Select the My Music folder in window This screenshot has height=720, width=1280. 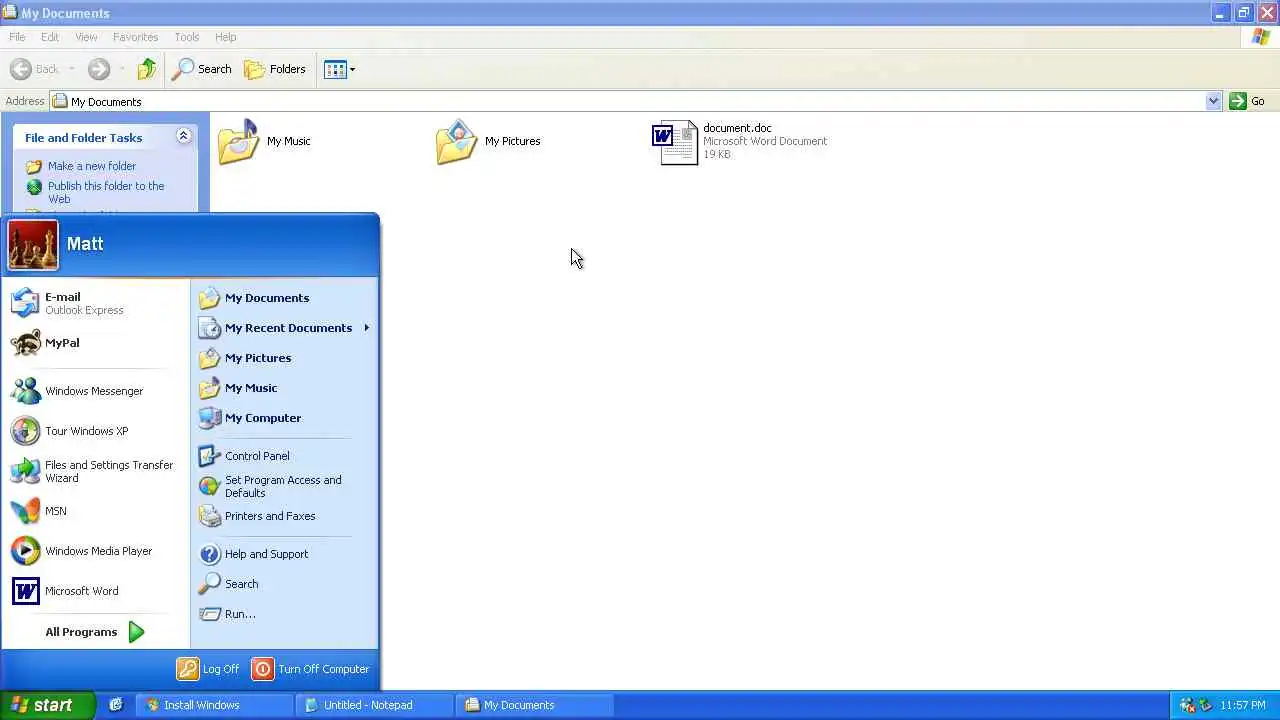pyautogui.click(x=264, y=142)
